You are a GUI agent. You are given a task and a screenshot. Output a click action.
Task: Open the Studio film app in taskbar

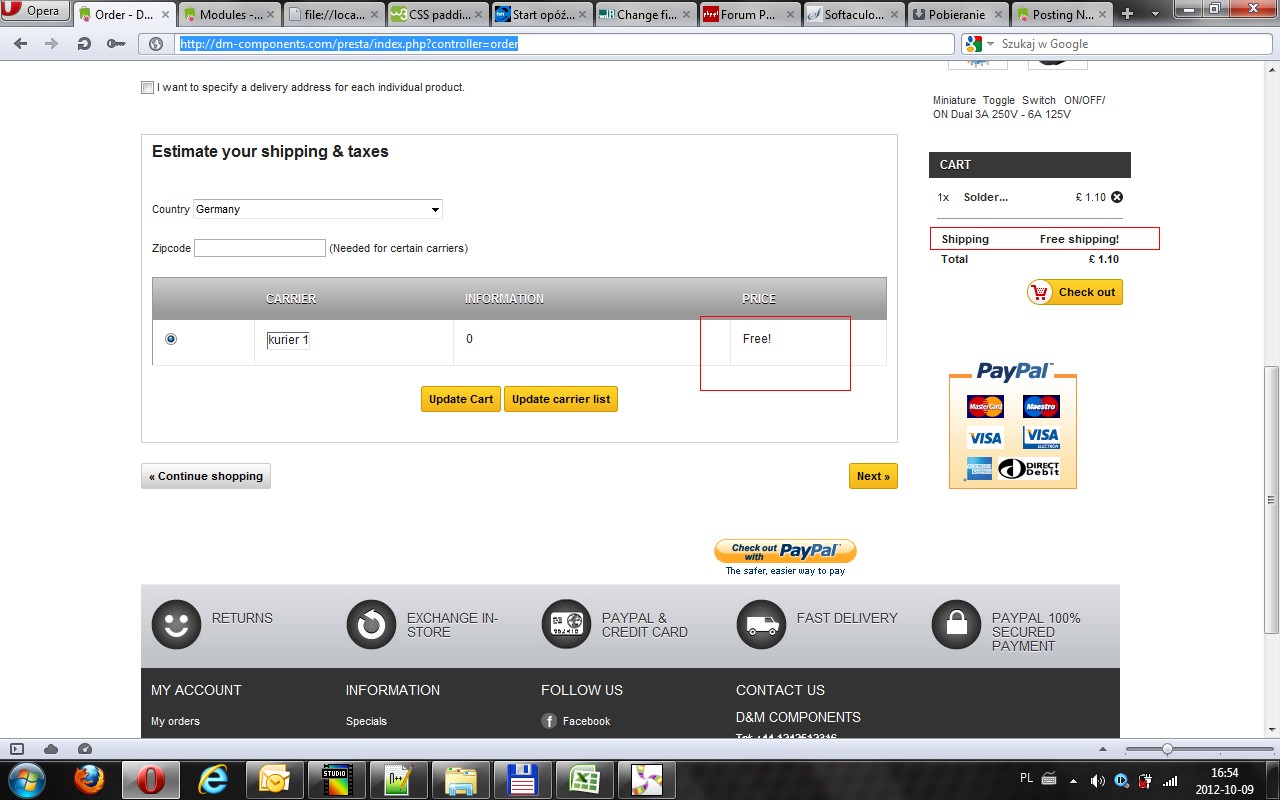(x=336, y=779)
